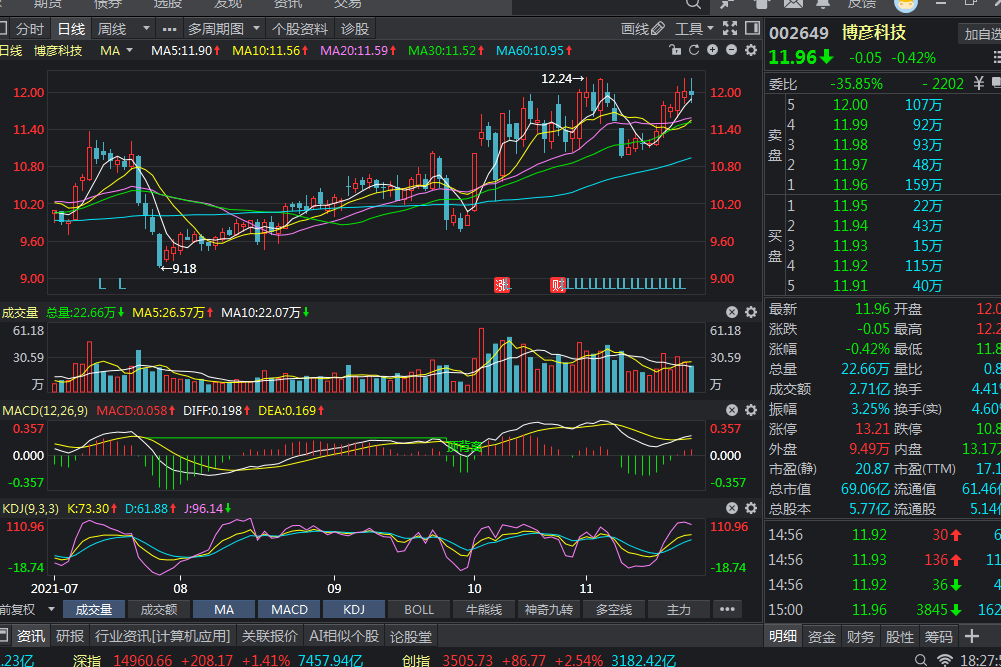Screen dimensions: 1001x667
Task: Click the 加自选 add to watchlist button
Action: 980,34
